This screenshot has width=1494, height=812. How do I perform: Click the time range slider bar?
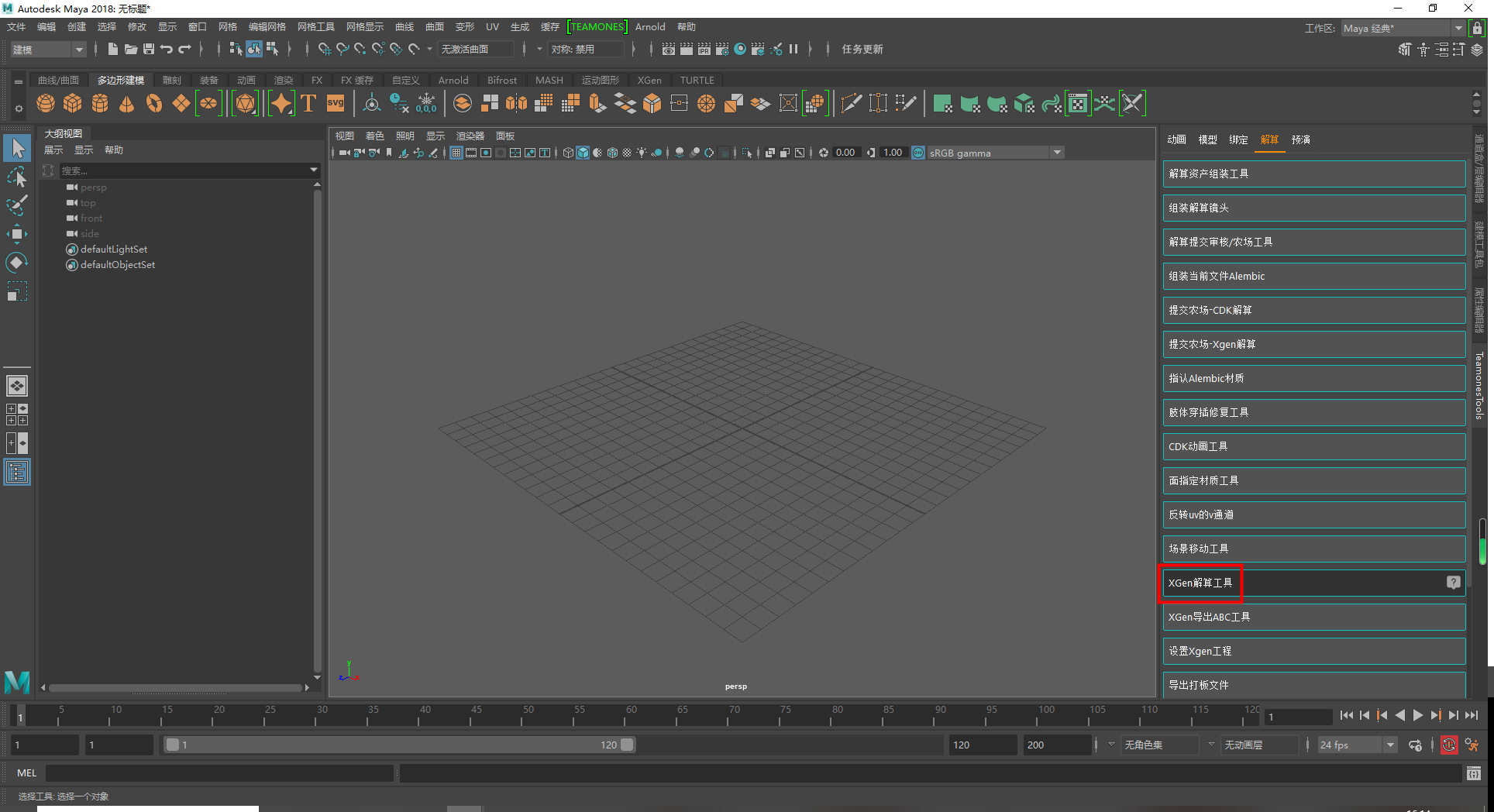pos(399,745)
